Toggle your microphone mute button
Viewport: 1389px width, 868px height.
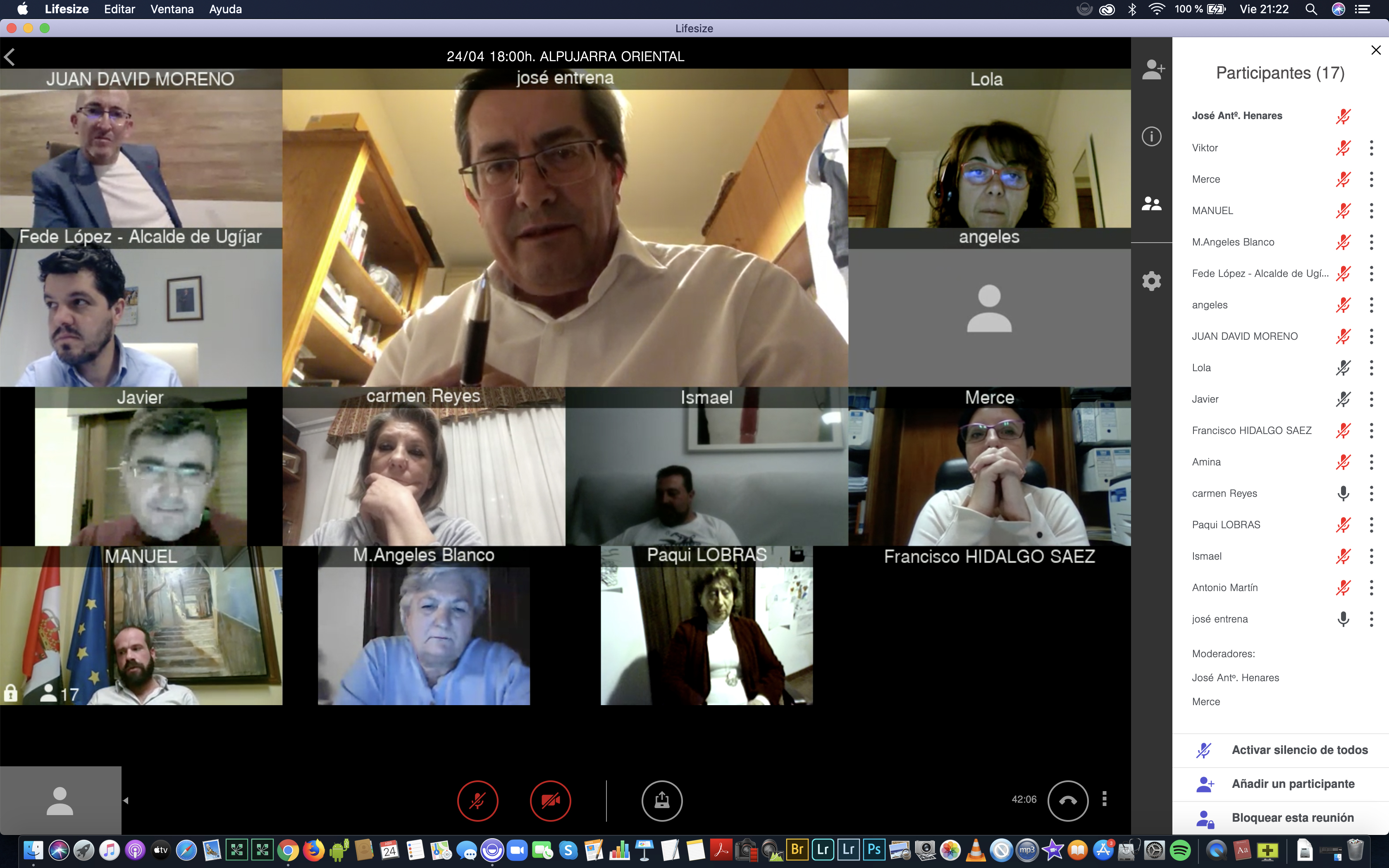[x=477, y=800]
